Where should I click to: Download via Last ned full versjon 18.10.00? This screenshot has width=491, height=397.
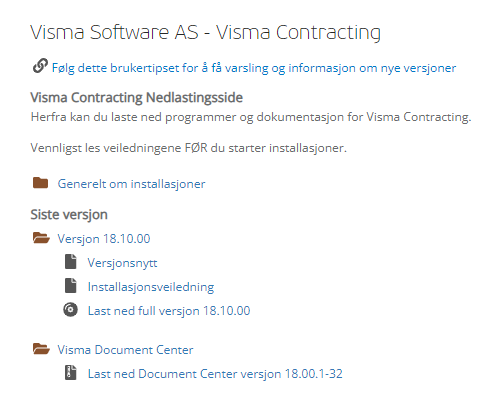(x=169, y=311)
